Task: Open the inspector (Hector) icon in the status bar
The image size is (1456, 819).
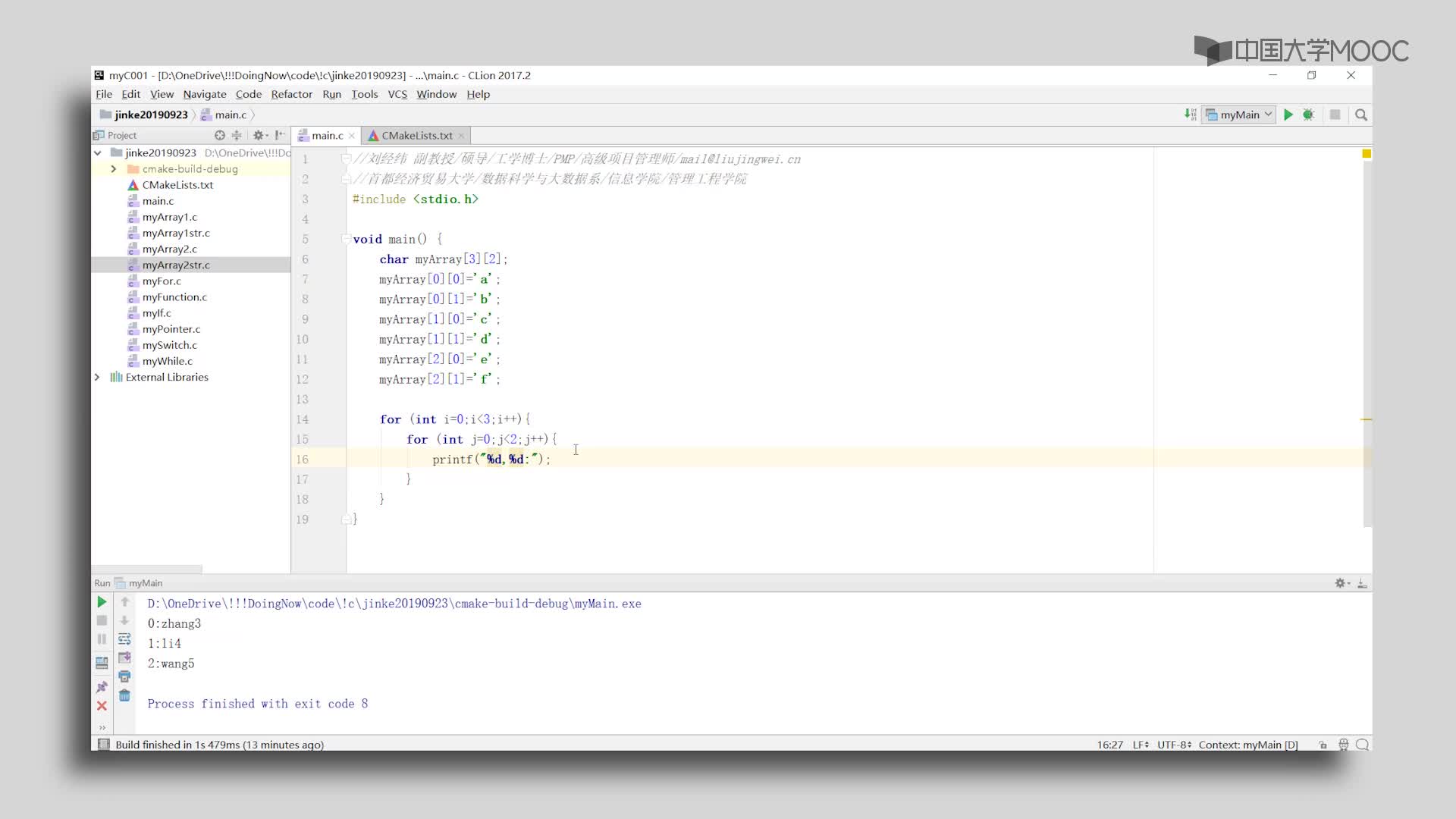Action: [x=1343, y=745]
